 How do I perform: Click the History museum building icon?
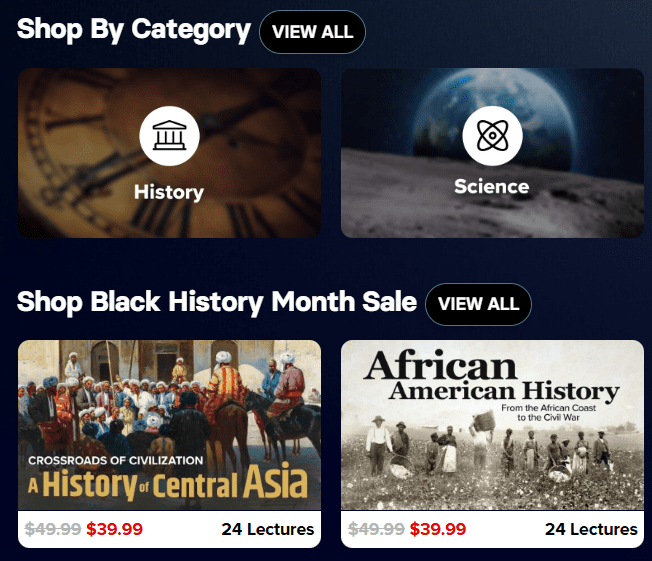click(x=169, y=137)
